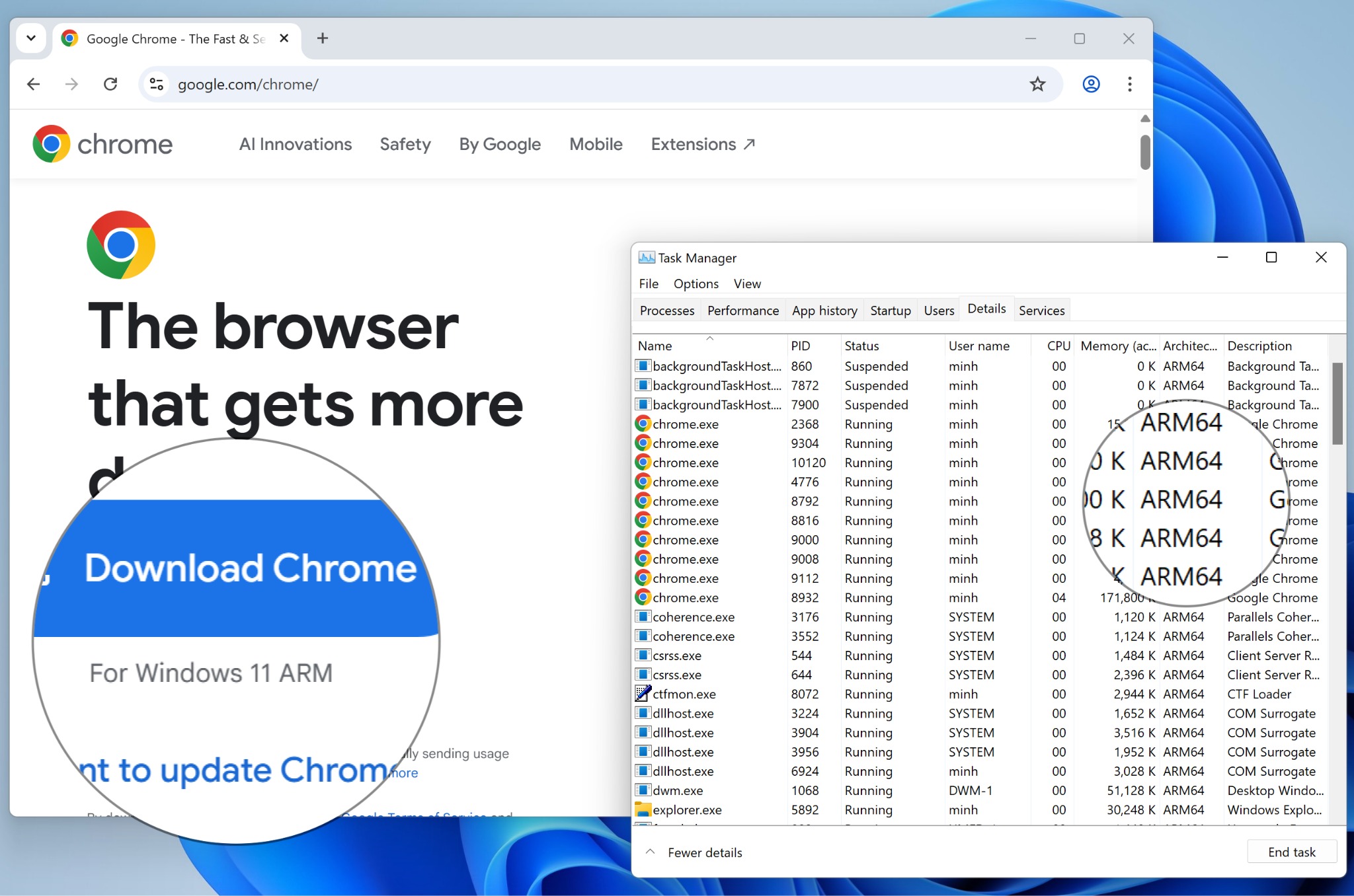Switch to the Services tab
The image size is (1354, 896).
(1042, 311)
